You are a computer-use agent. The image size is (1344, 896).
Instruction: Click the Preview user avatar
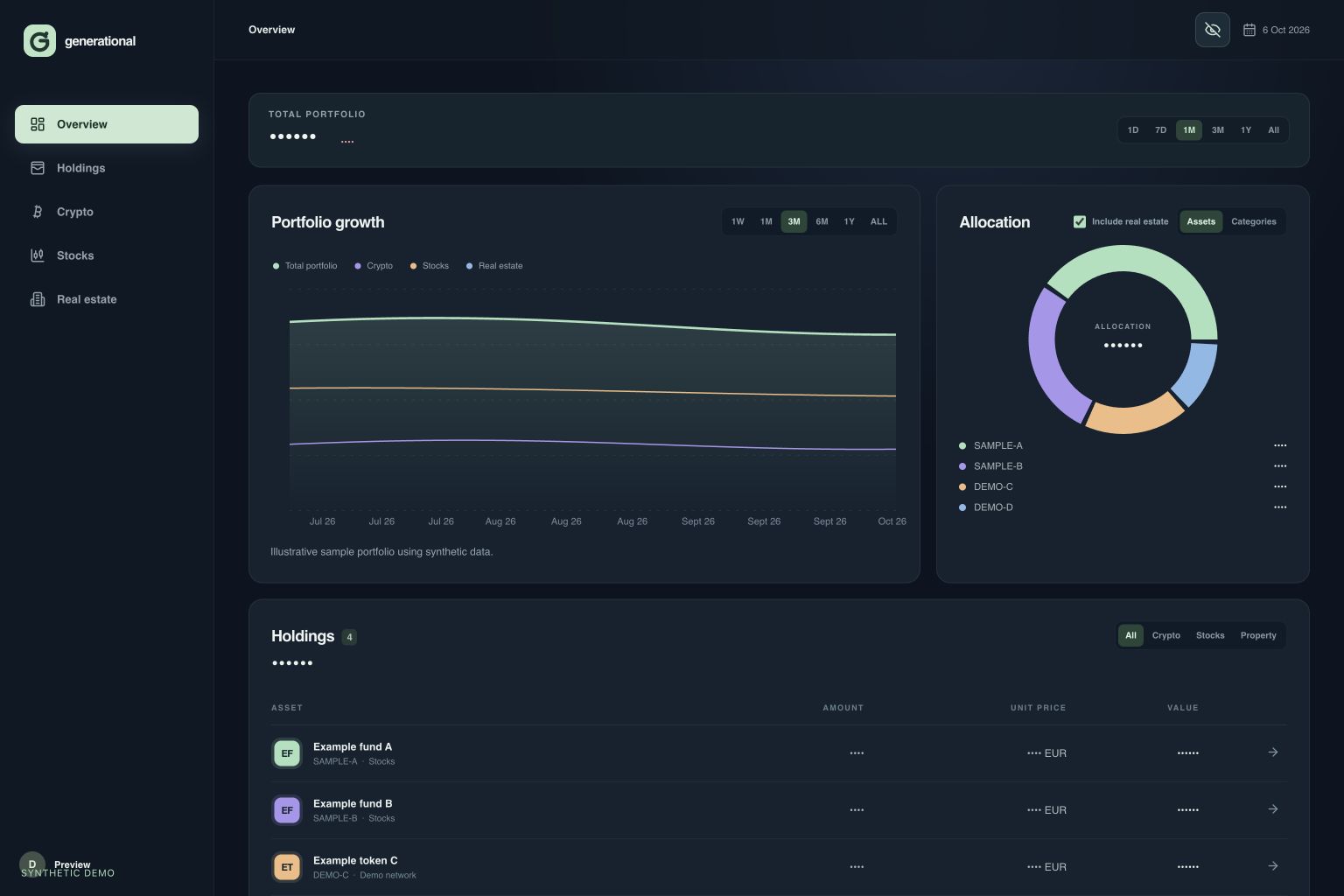pyautogui.click(x=32, y=864)
